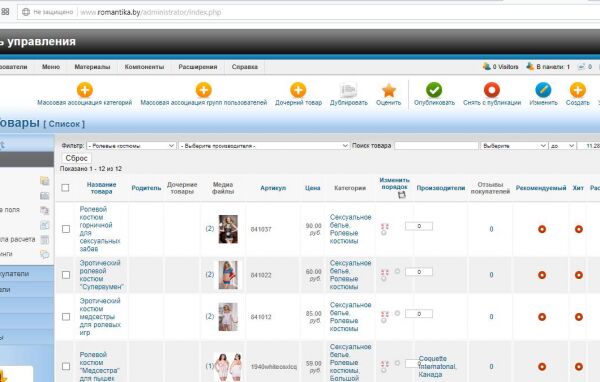Toggle Рекомендуемый status for article 841022

click(542, 275)
